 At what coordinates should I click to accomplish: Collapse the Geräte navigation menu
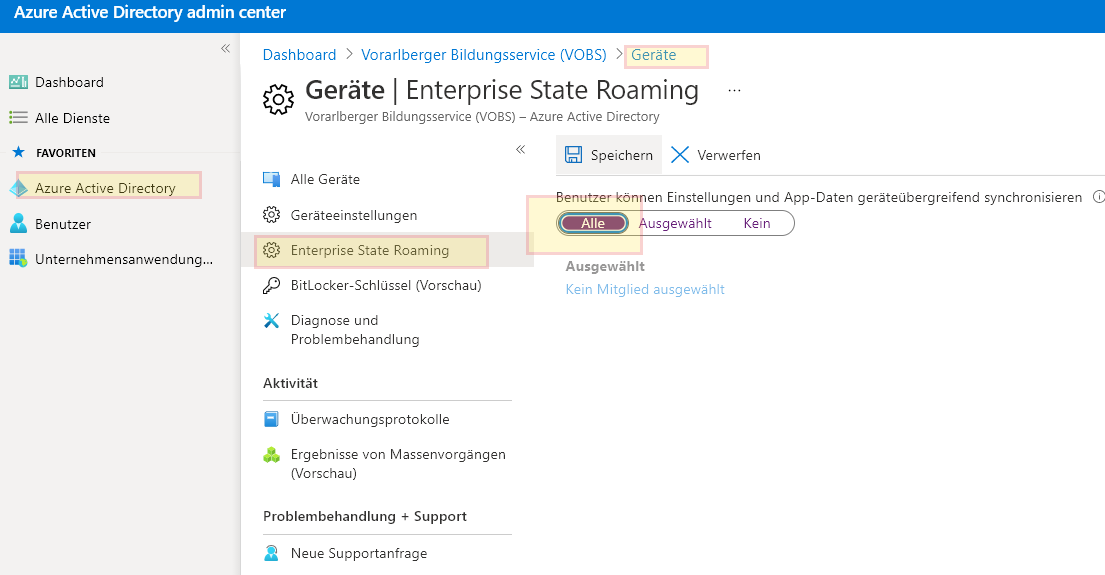click(x=520, y=149)
